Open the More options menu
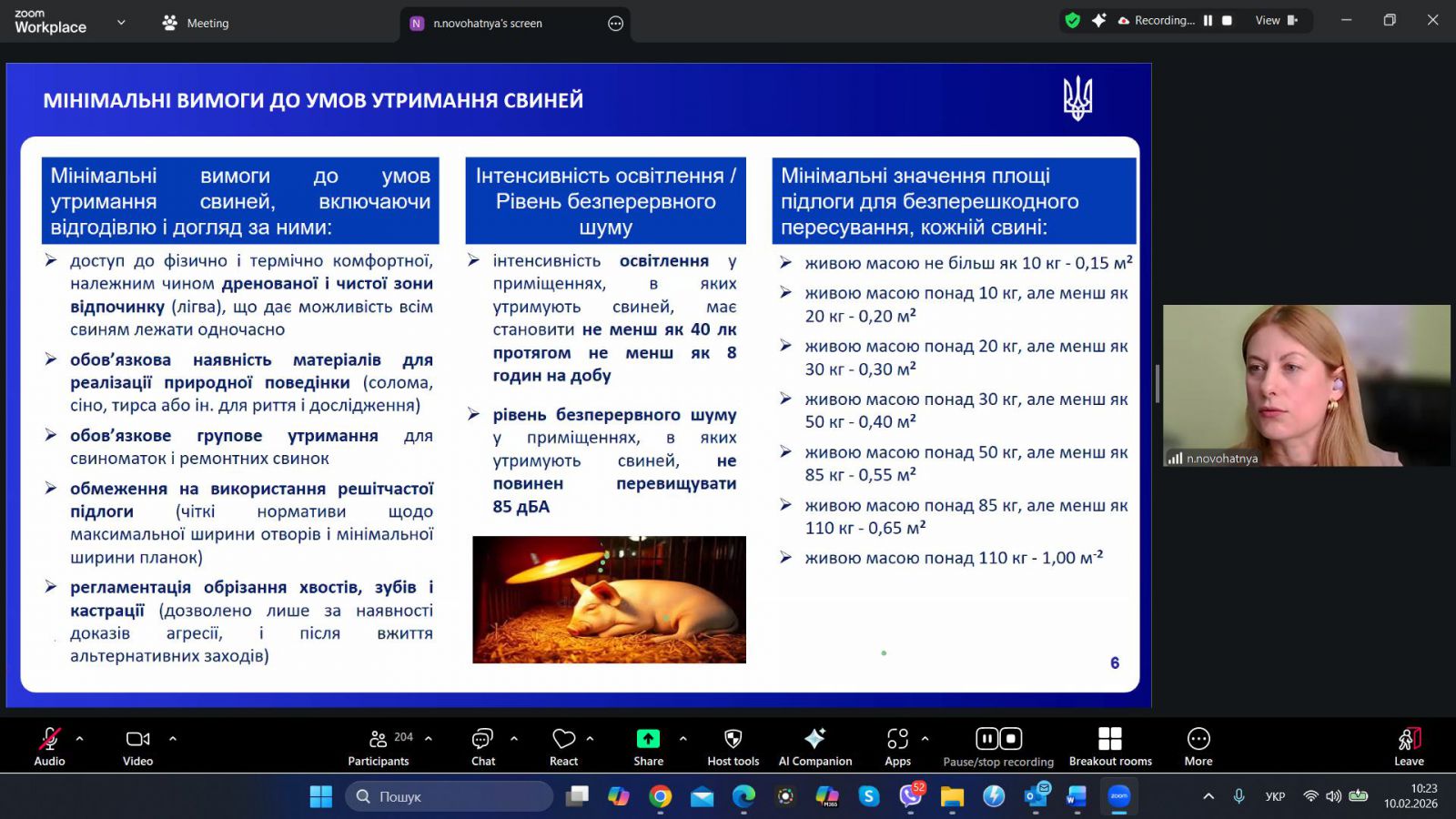This screenshot has width=1456, height=819. click(1198, 745)
